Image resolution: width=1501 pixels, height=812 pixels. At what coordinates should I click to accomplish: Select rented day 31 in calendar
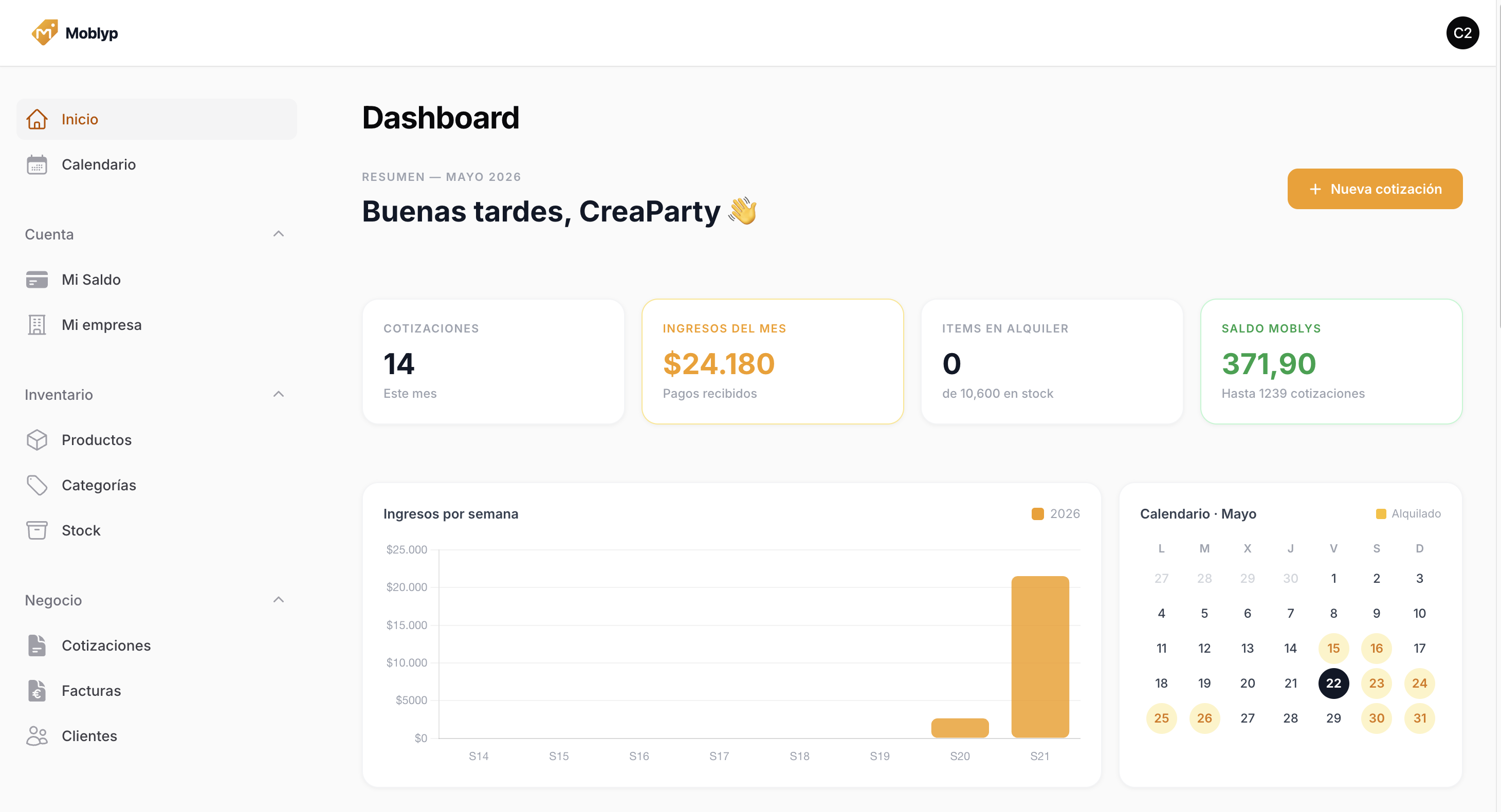tap(1419, 718)
